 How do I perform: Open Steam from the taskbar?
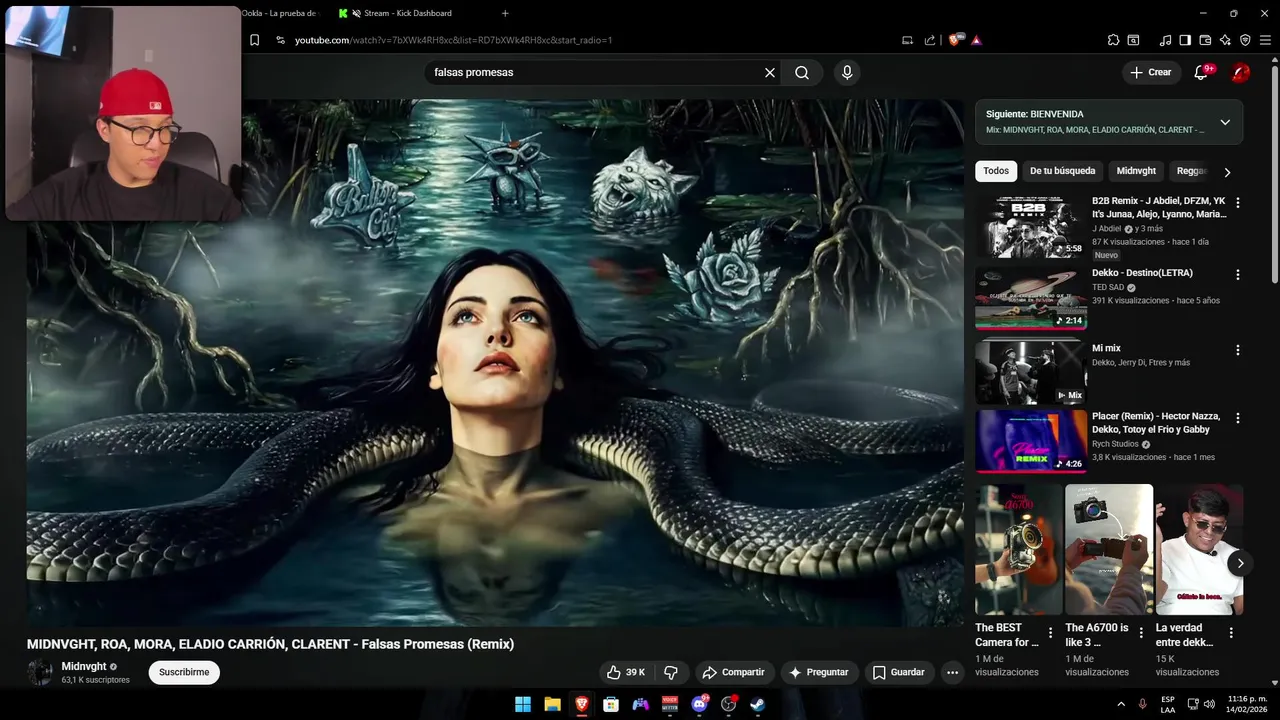tap(758, 704)
